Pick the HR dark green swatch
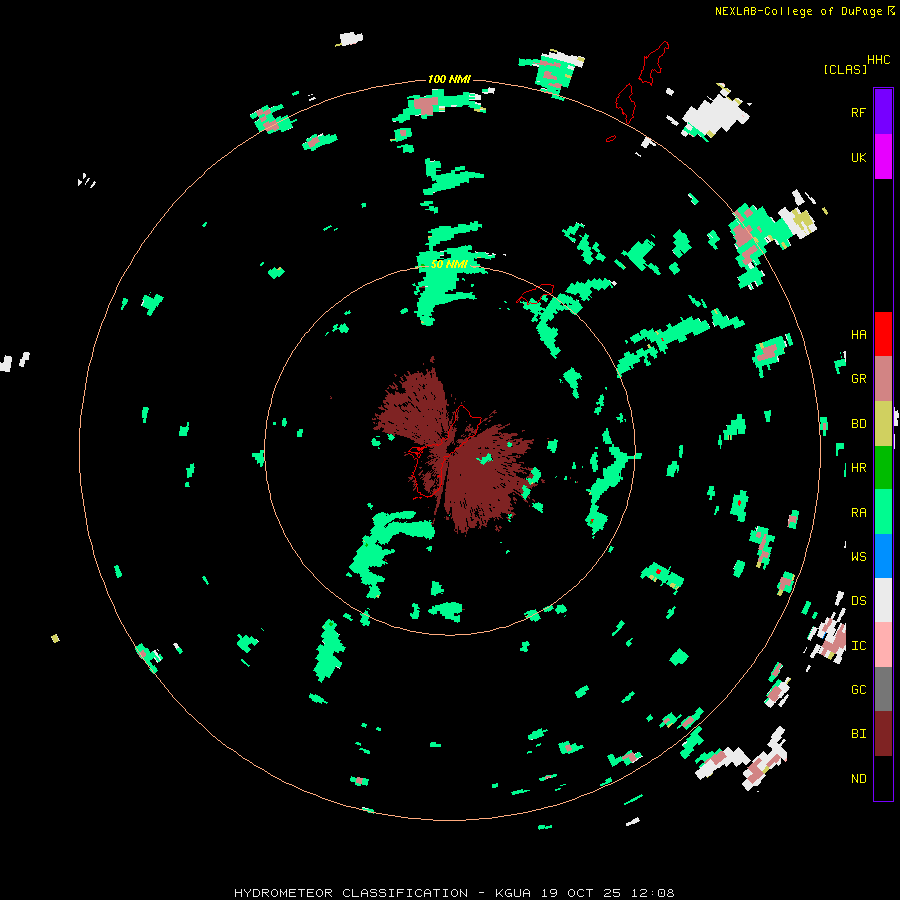 tap(883, 468)
